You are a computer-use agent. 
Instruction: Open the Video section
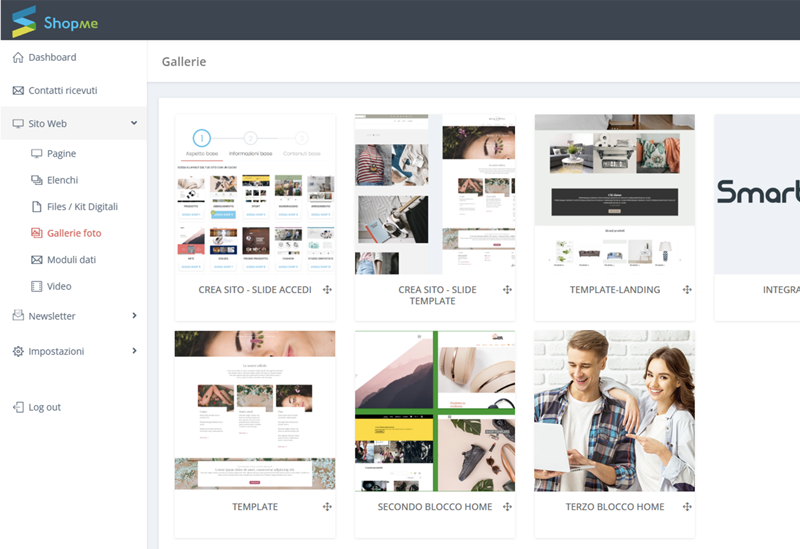[59, 286]
